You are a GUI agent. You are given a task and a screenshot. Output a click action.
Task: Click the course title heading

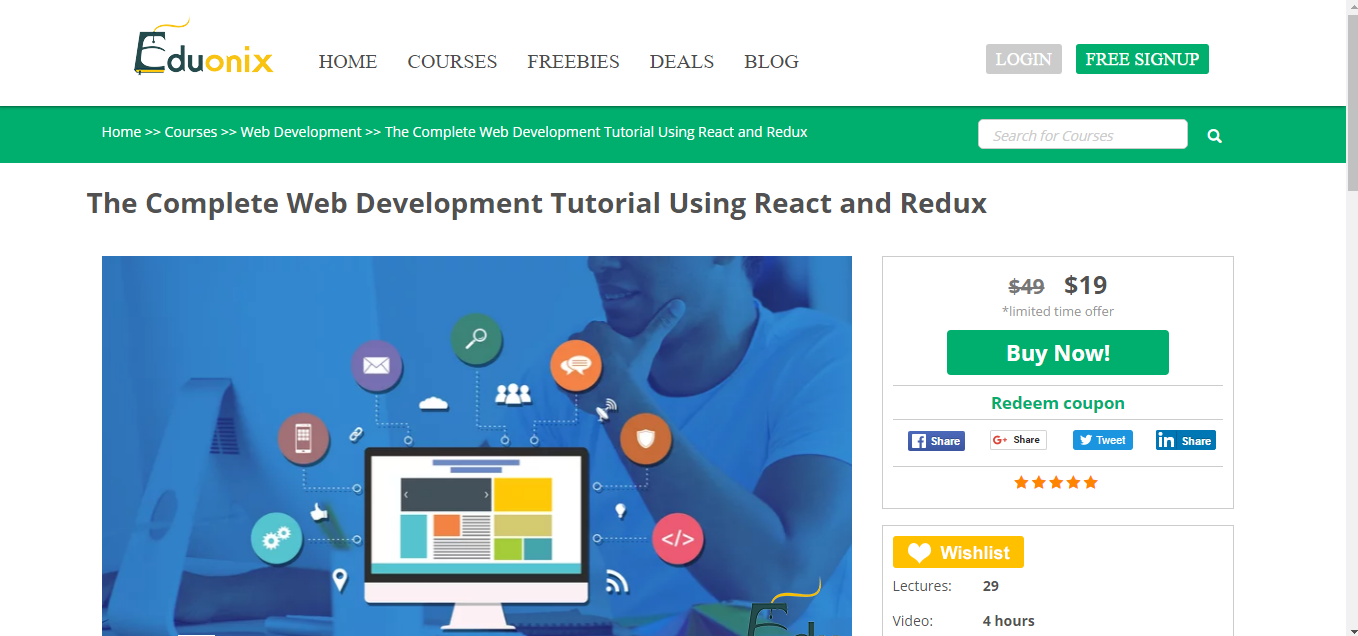click(537, 203)
